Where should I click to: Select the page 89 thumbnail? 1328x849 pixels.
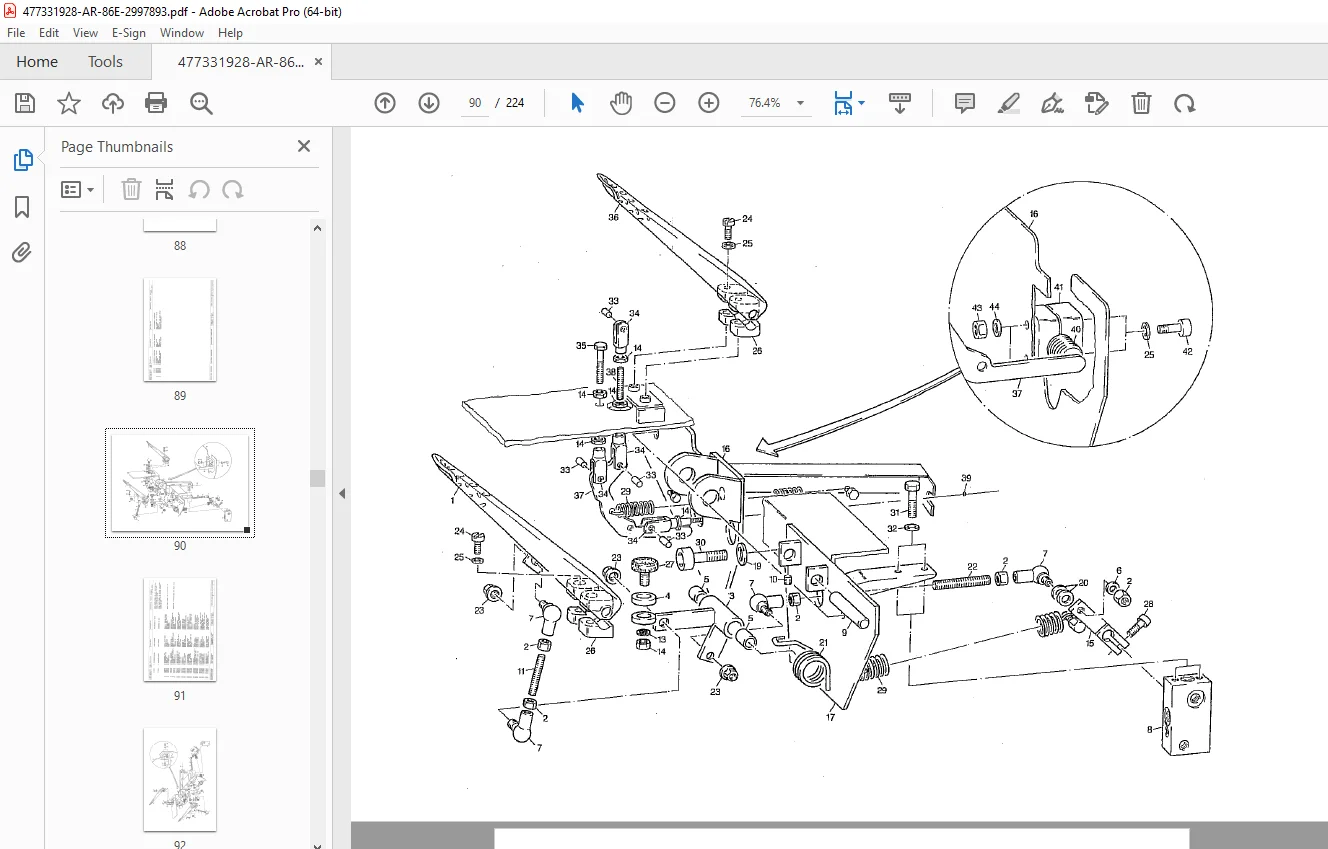coord(180,330)
